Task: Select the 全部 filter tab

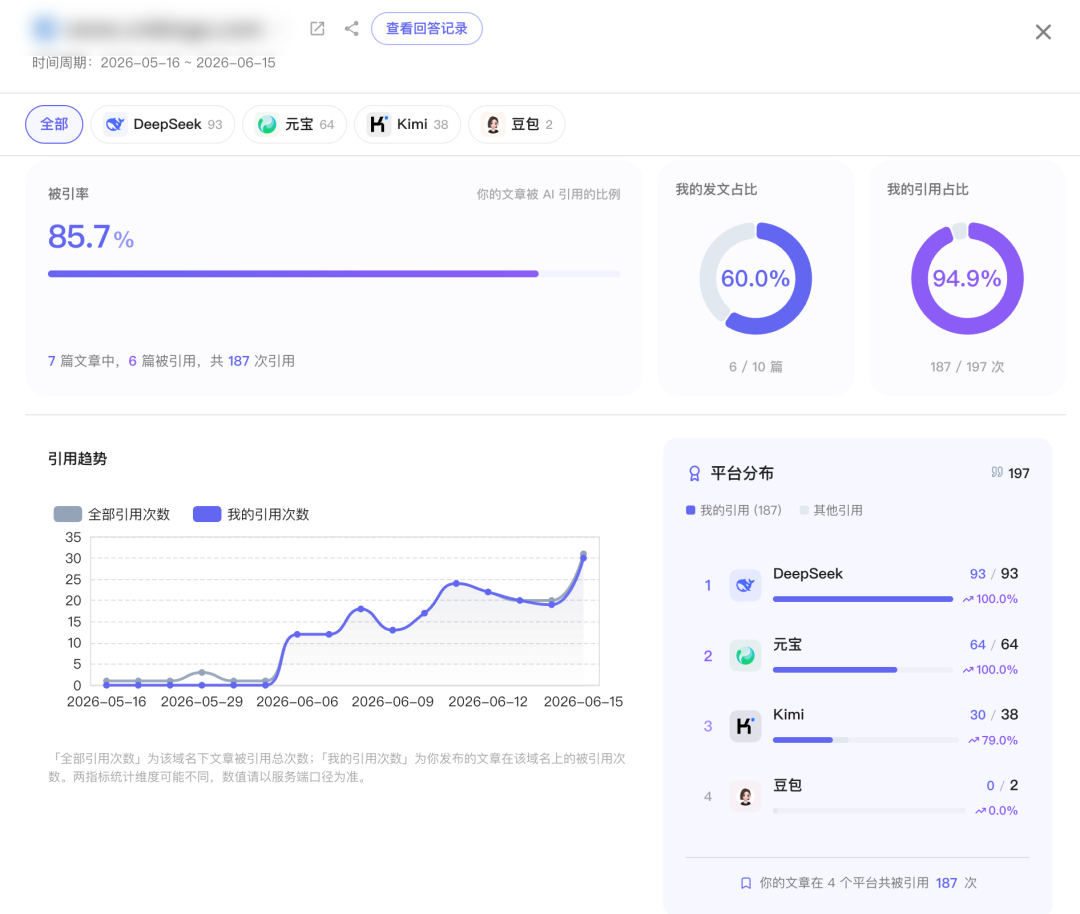Action: point(54,124)
